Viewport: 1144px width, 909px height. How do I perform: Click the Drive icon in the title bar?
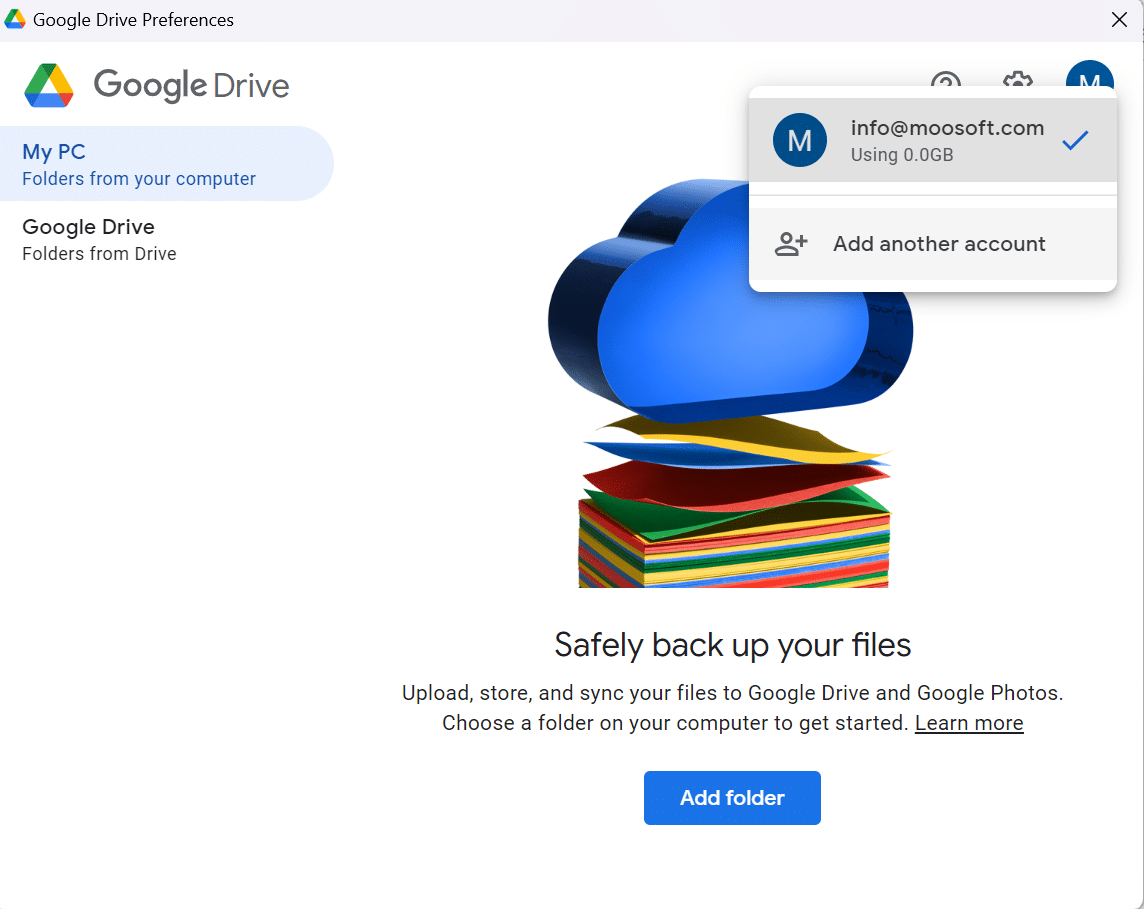(15, 19)
